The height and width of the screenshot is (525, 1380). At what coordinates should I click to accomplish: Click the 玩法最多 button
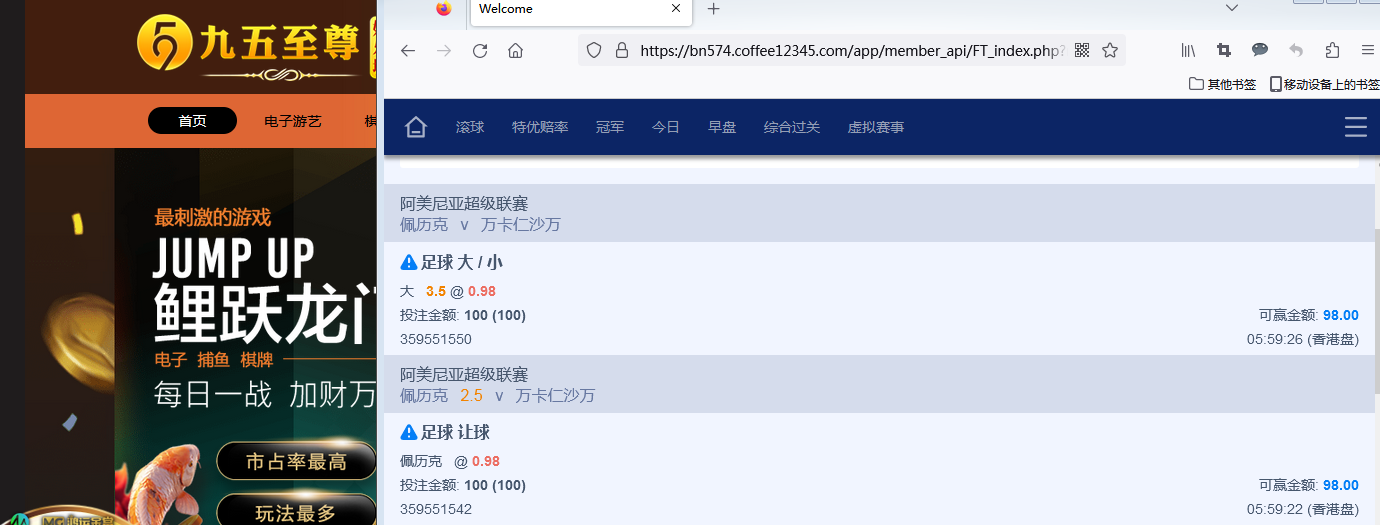click(x=296, y=513)
